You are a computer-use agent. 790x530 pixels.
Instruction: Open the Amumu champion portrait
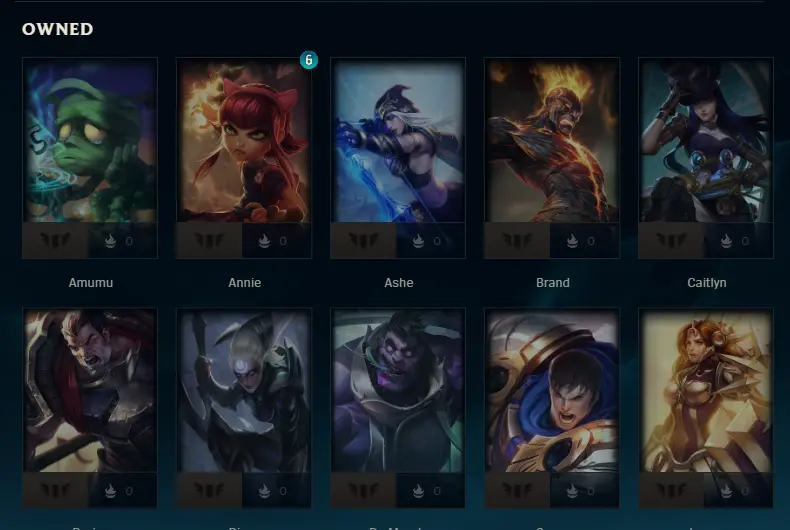point(90,140)
